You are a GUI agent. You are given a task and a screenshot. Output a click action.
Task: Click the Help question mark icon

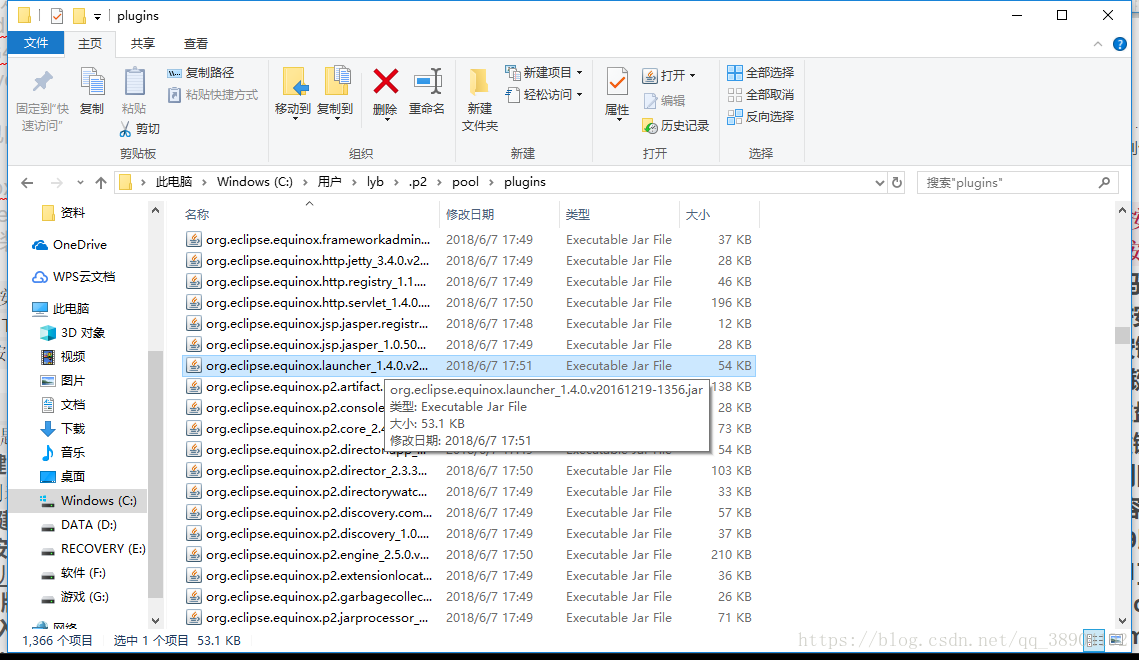point(1120,44)
